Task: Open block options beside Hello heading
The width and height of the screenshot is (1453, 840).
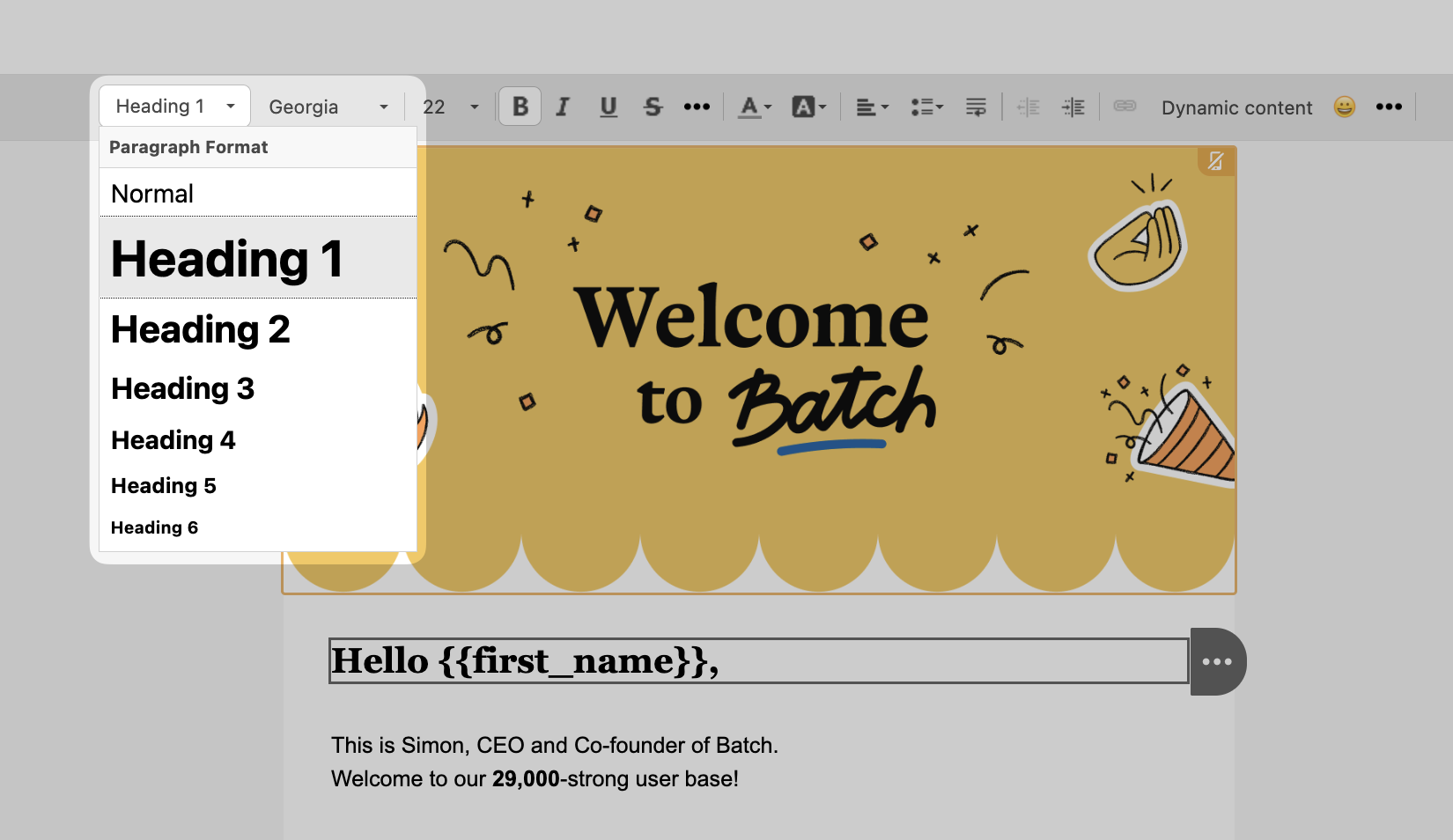Action: pos(1217,661)
